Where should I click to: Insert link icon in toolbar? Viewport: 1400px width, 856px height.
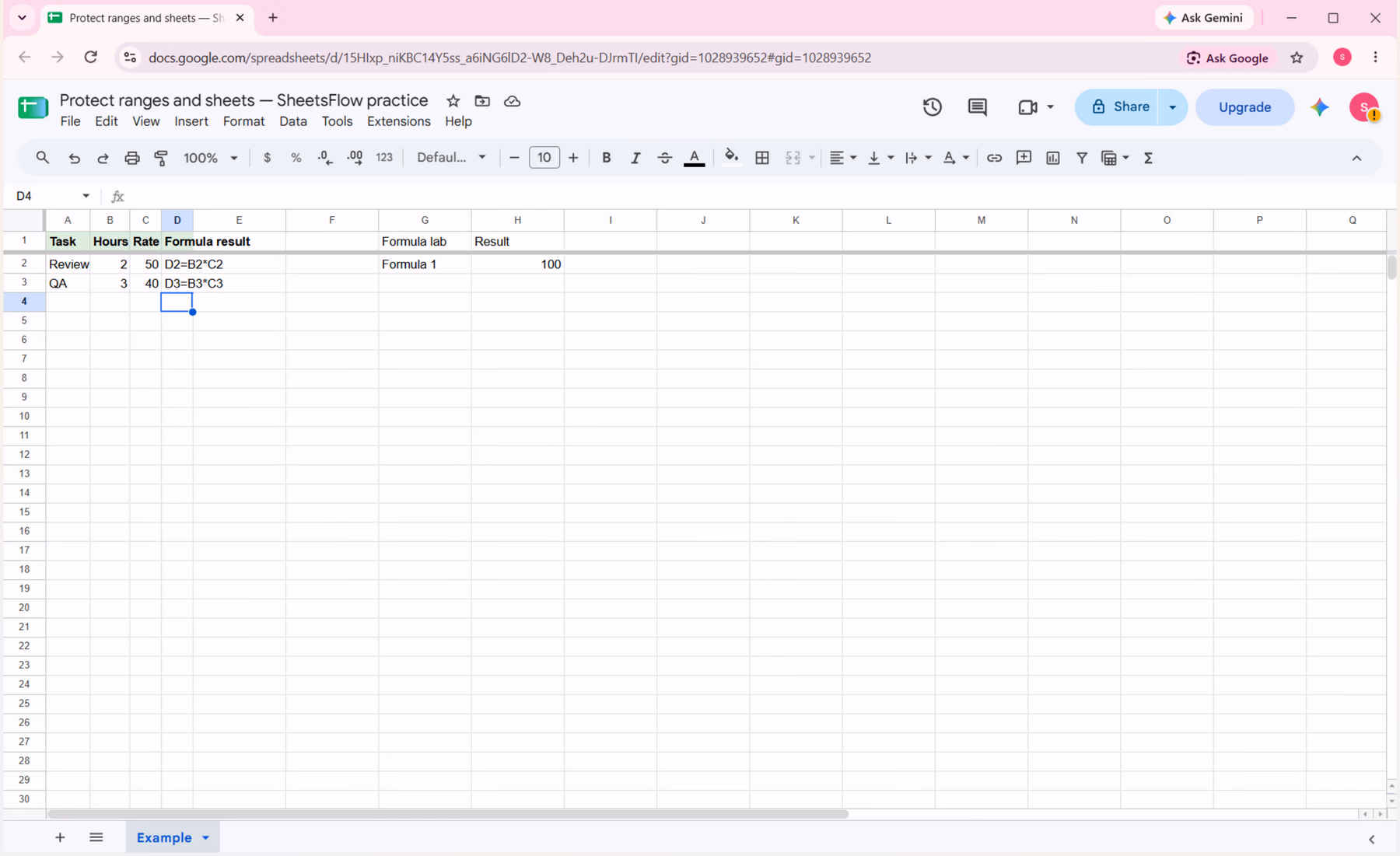coord(994,158)
